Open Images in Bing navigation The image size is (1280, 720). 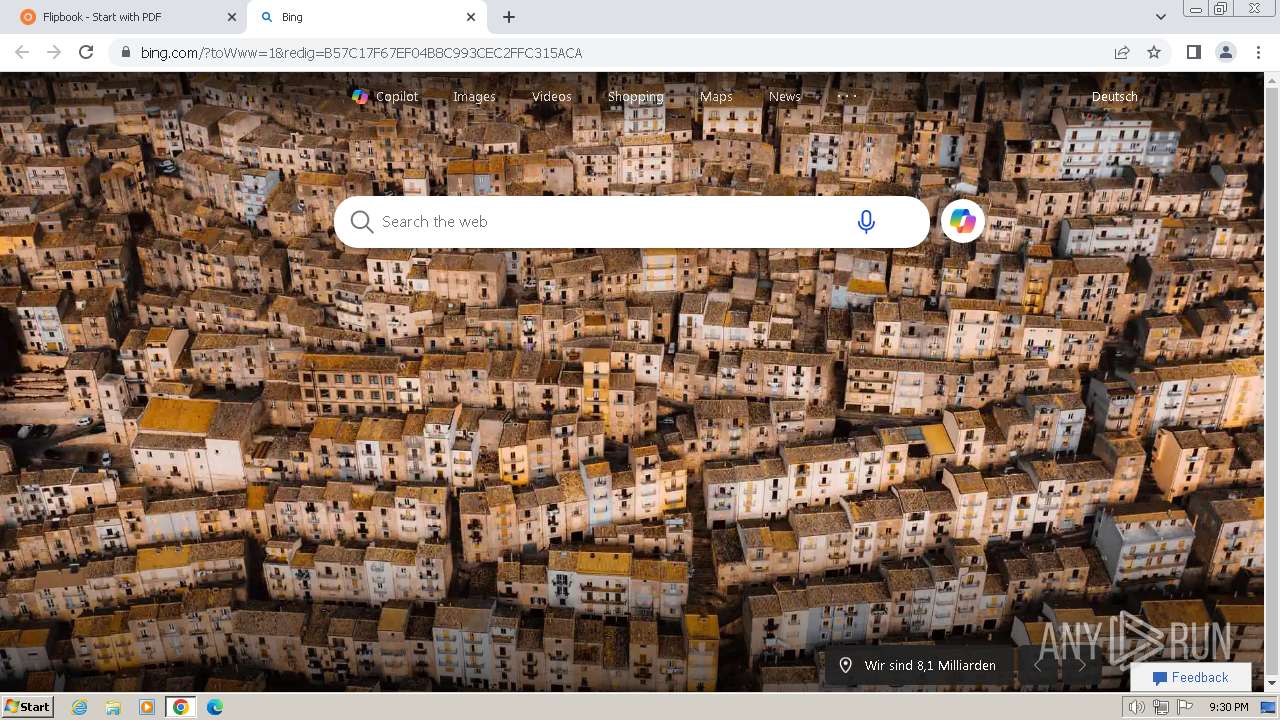click(x=474, y=96)
